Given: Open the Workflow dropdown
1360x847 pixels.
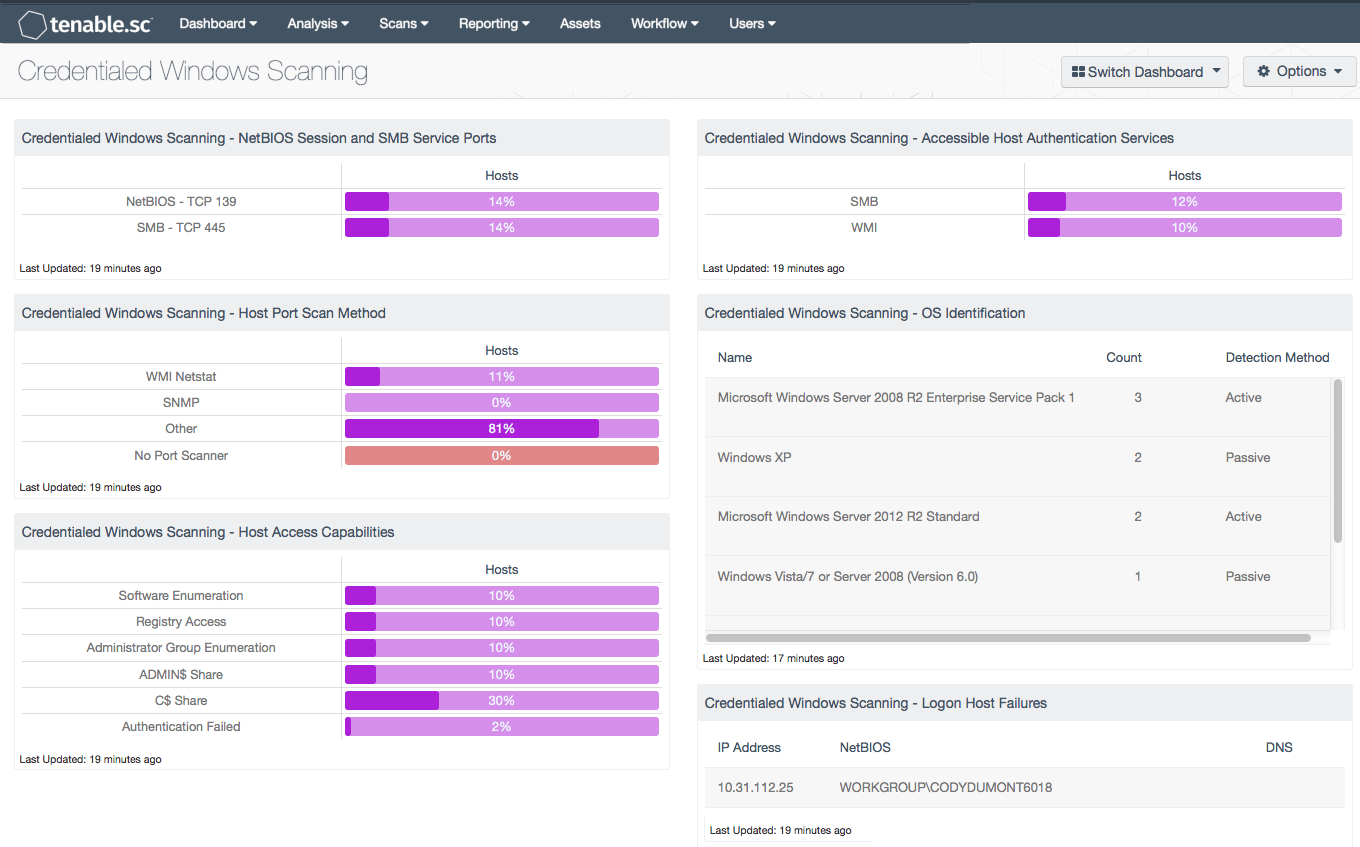Looking at the screenshot, I should click(x=664, y=22).
